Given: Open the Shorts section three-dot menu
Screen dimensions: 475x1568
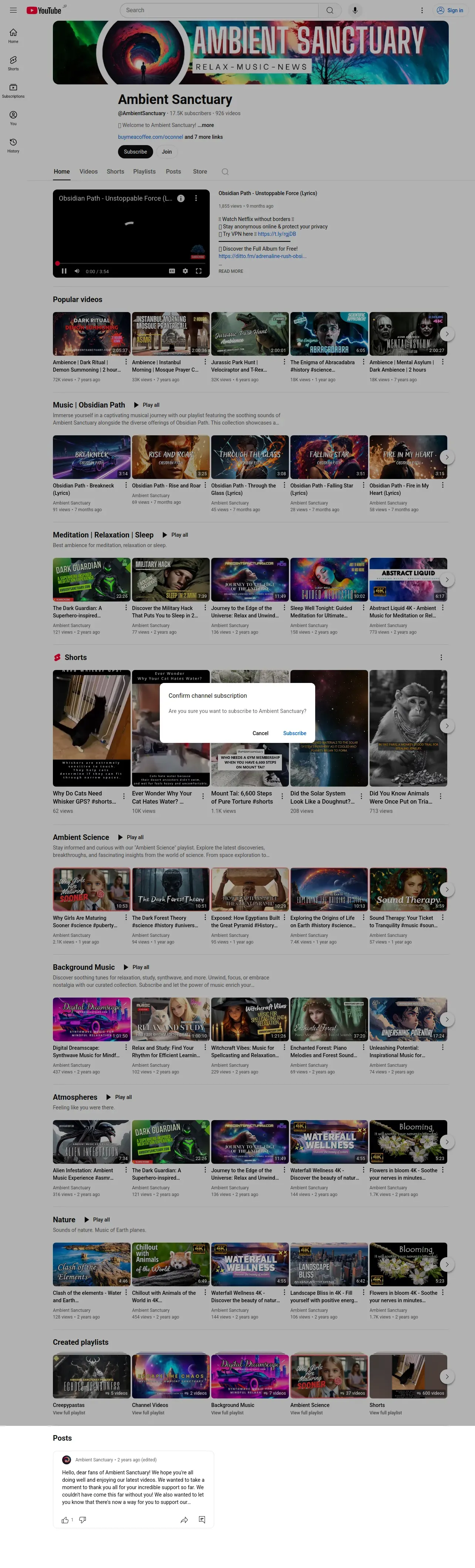Looking at the screenshot, I should [441, 657].
